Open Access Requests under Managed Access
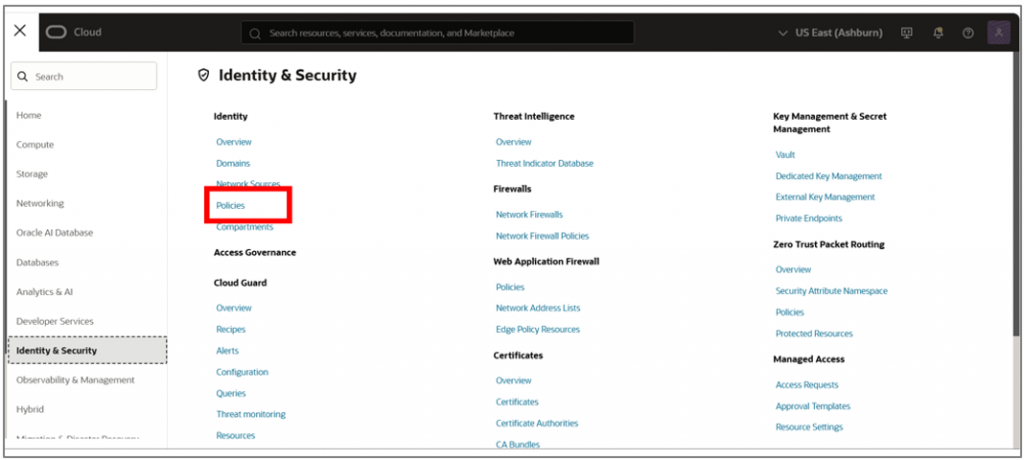 [x=807, y=385]
